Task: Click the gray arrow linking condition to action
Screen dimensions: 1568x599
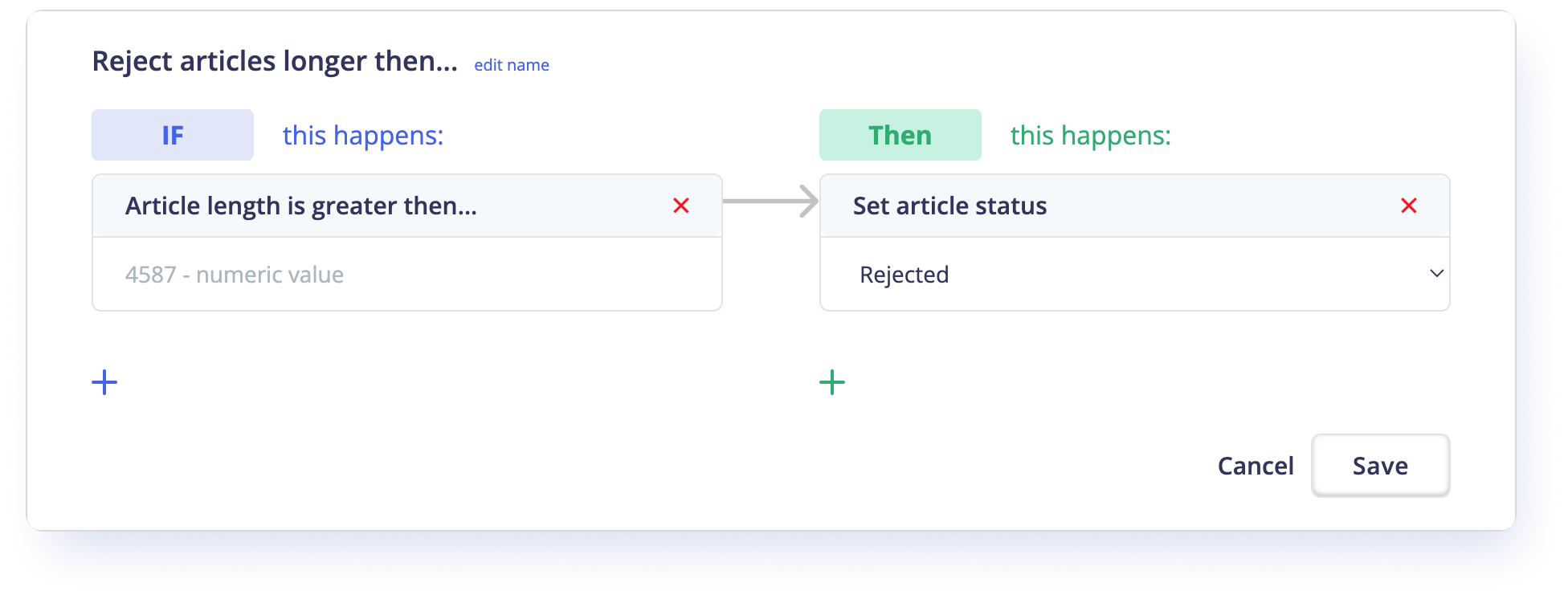Action: [770, 201]
